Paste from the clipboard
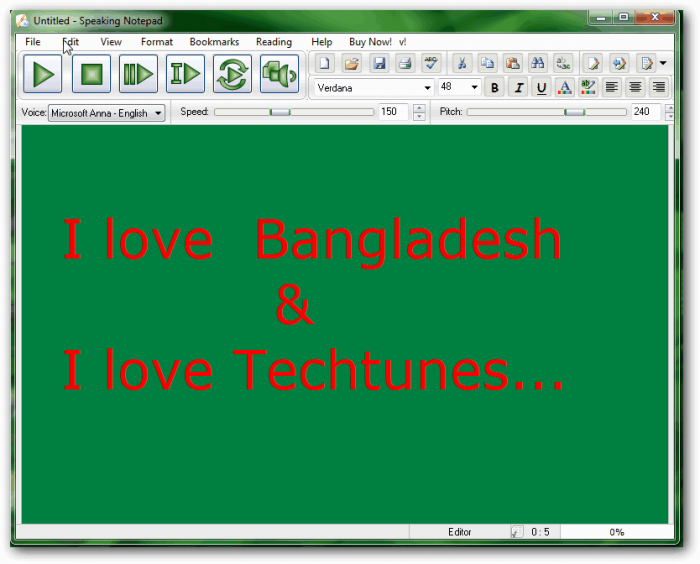This screenshot has width=700, height=564. [x=512, y=63]
